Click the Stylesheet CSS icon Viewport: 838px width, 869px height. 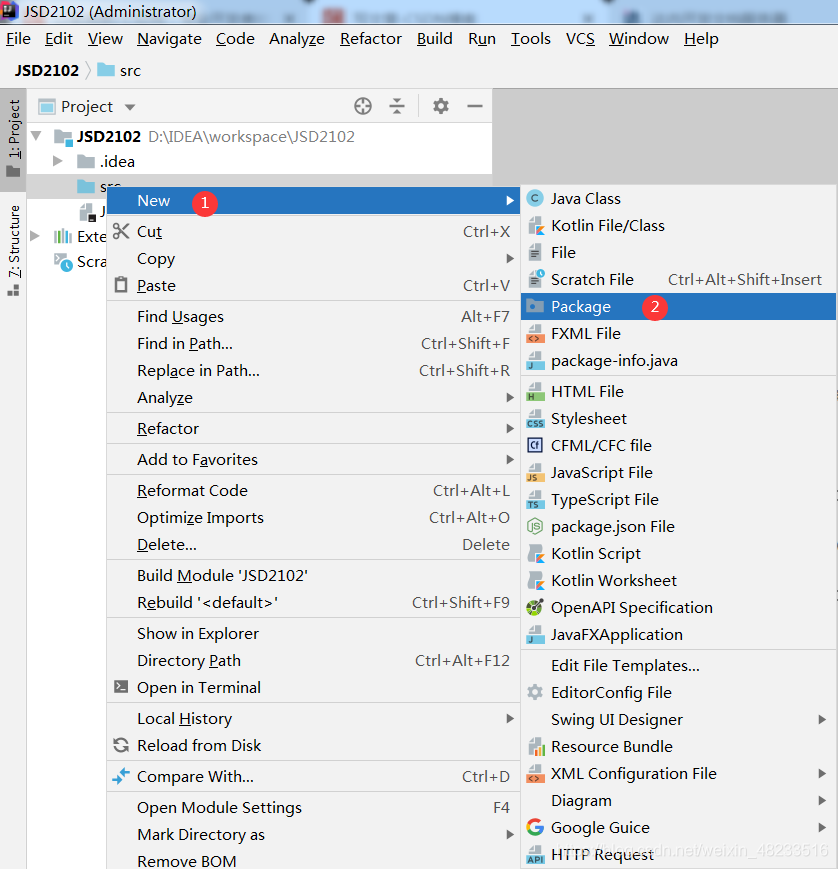(535, 418)
